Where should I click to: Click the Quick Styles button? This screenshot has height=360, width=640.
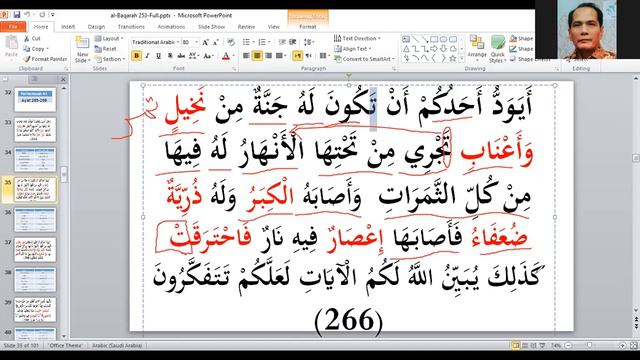(498, 49)
